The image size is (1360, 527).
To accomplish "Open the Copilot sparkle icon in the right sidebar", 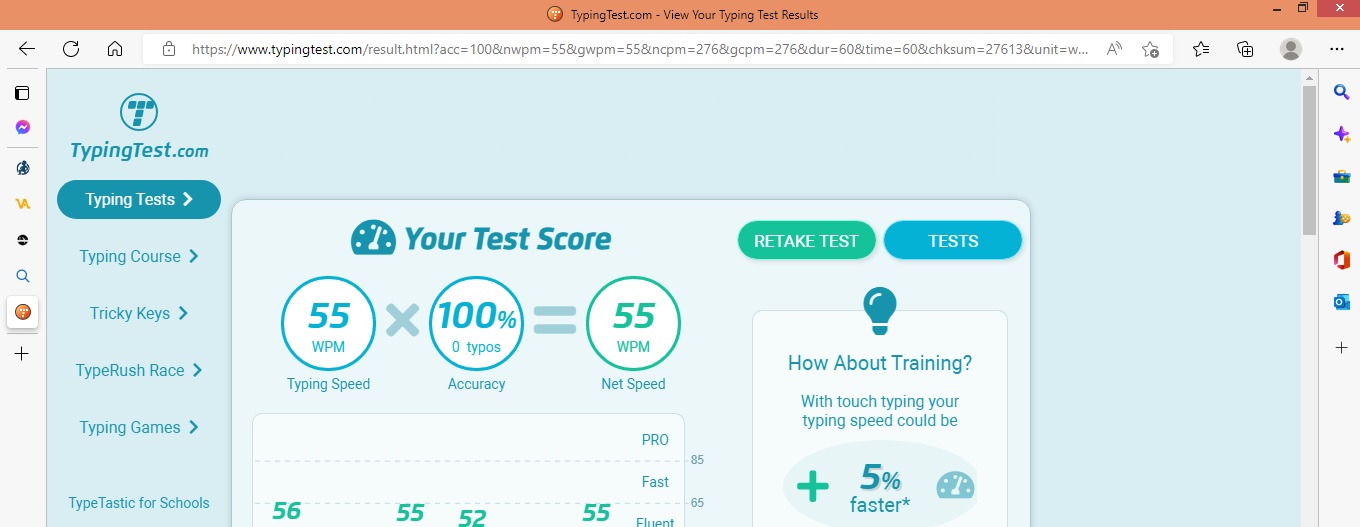I will [1342, 134].
